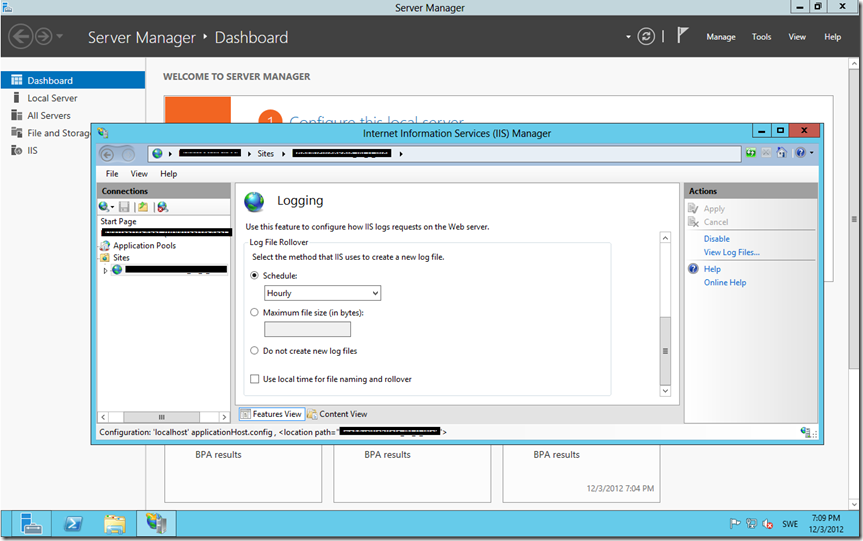
Task: Open Server Manager's View menu
Action: (797, 37)
